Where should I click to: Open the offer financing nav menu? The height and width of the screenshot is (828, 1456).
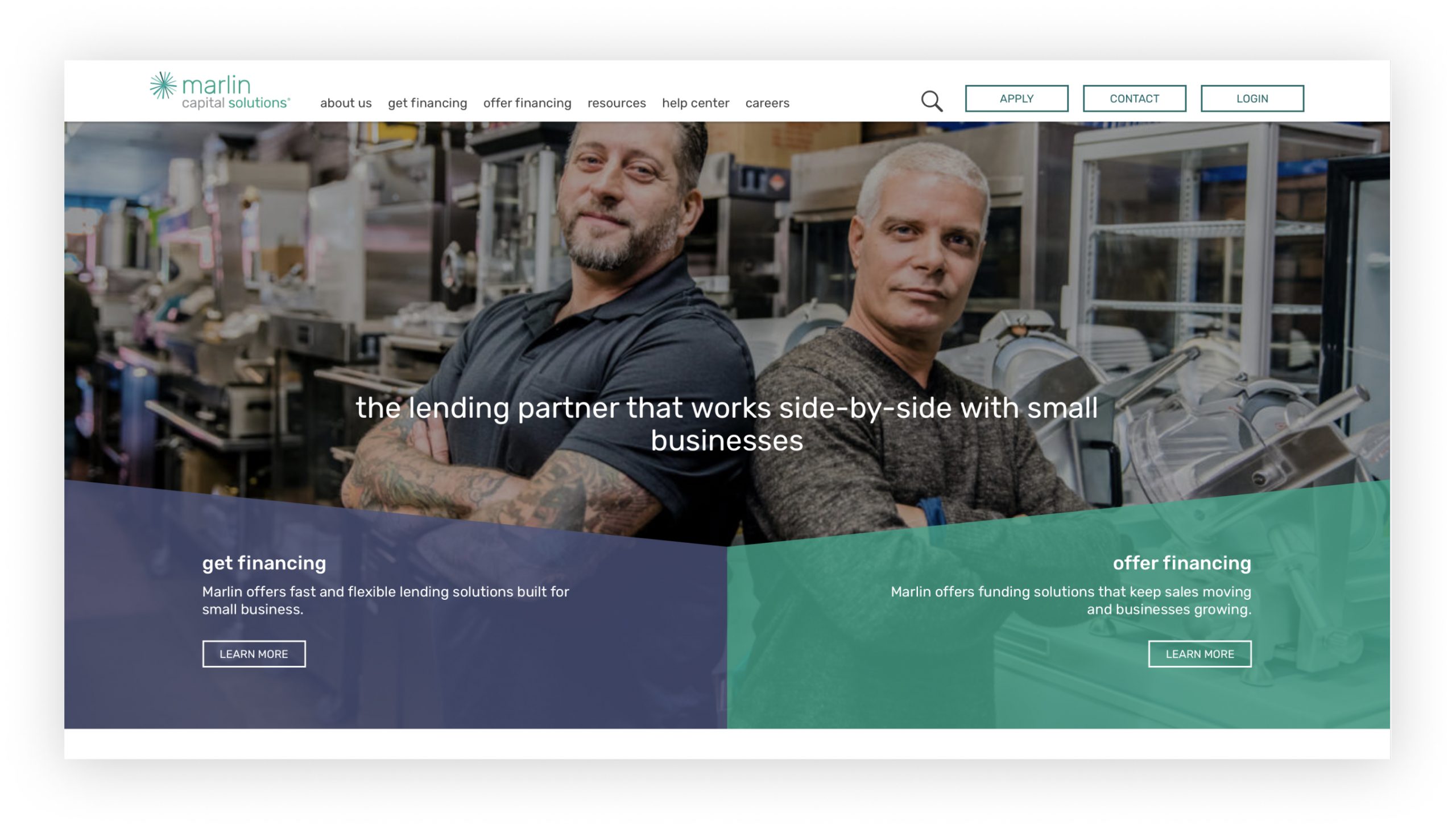(527, 103)
